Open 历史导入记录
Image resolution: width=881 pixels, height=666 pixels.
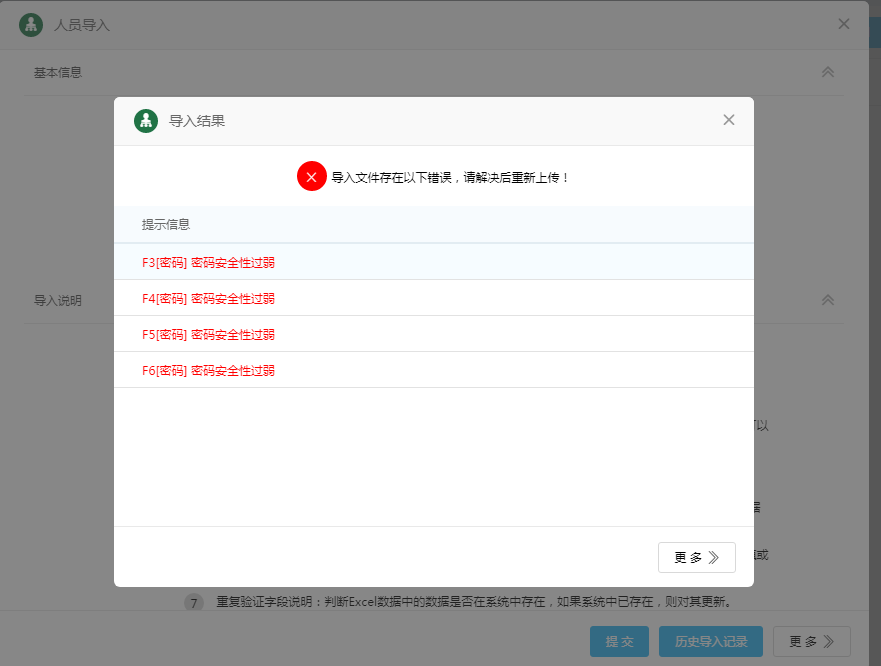point(711,642)
